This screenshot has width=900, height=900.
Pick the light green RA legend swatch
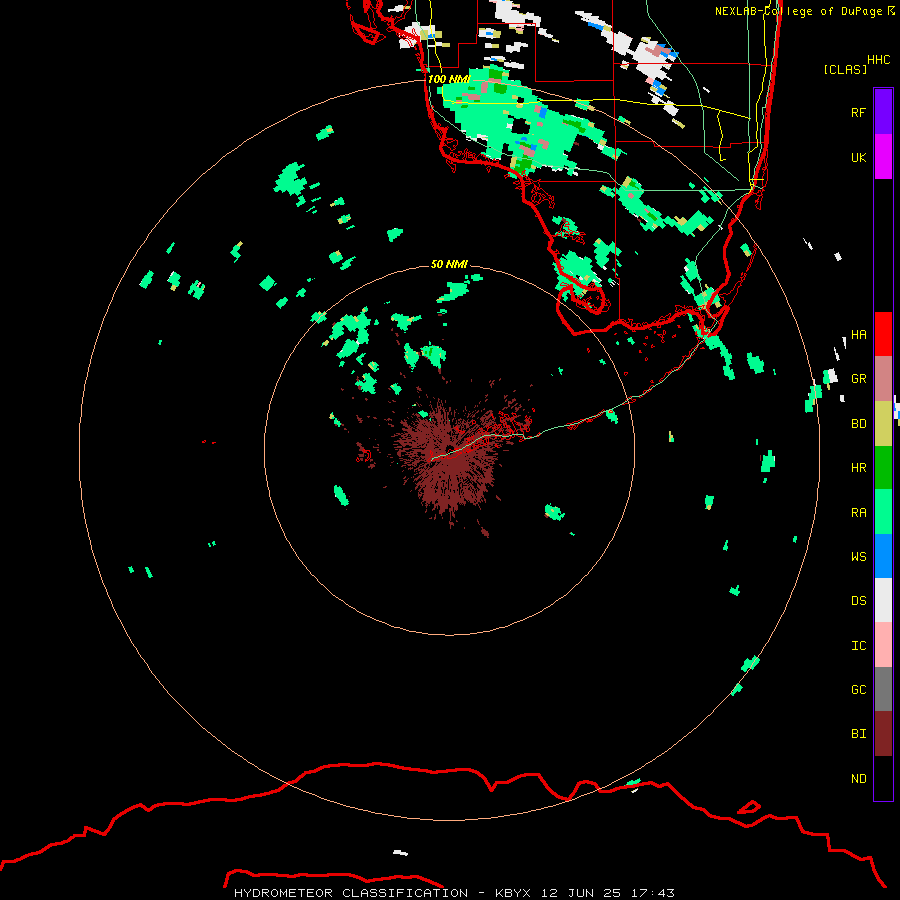pos(883,512)
